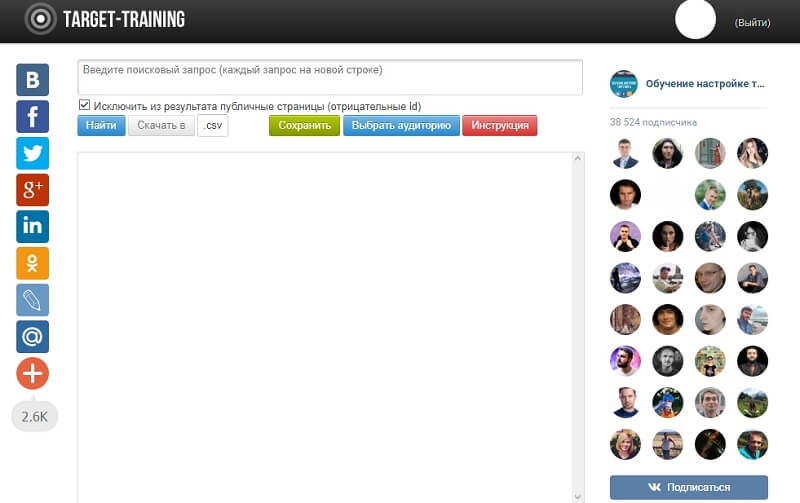Image resolution: width=800 pixels, height=503 pixels.
Task: Click results scrollbar up arrow
Action: click(578, 159)
